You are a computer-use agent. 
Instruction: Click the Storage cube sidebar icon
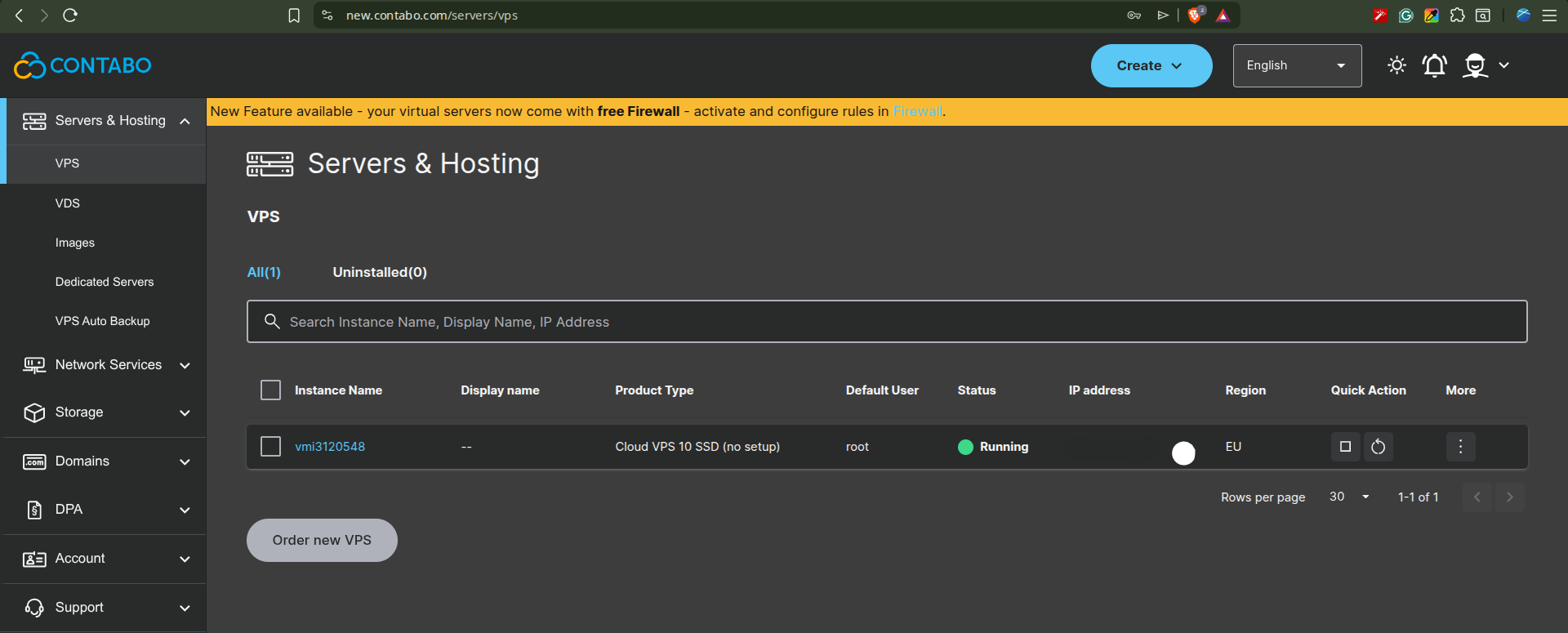click(x=34, y=412)
